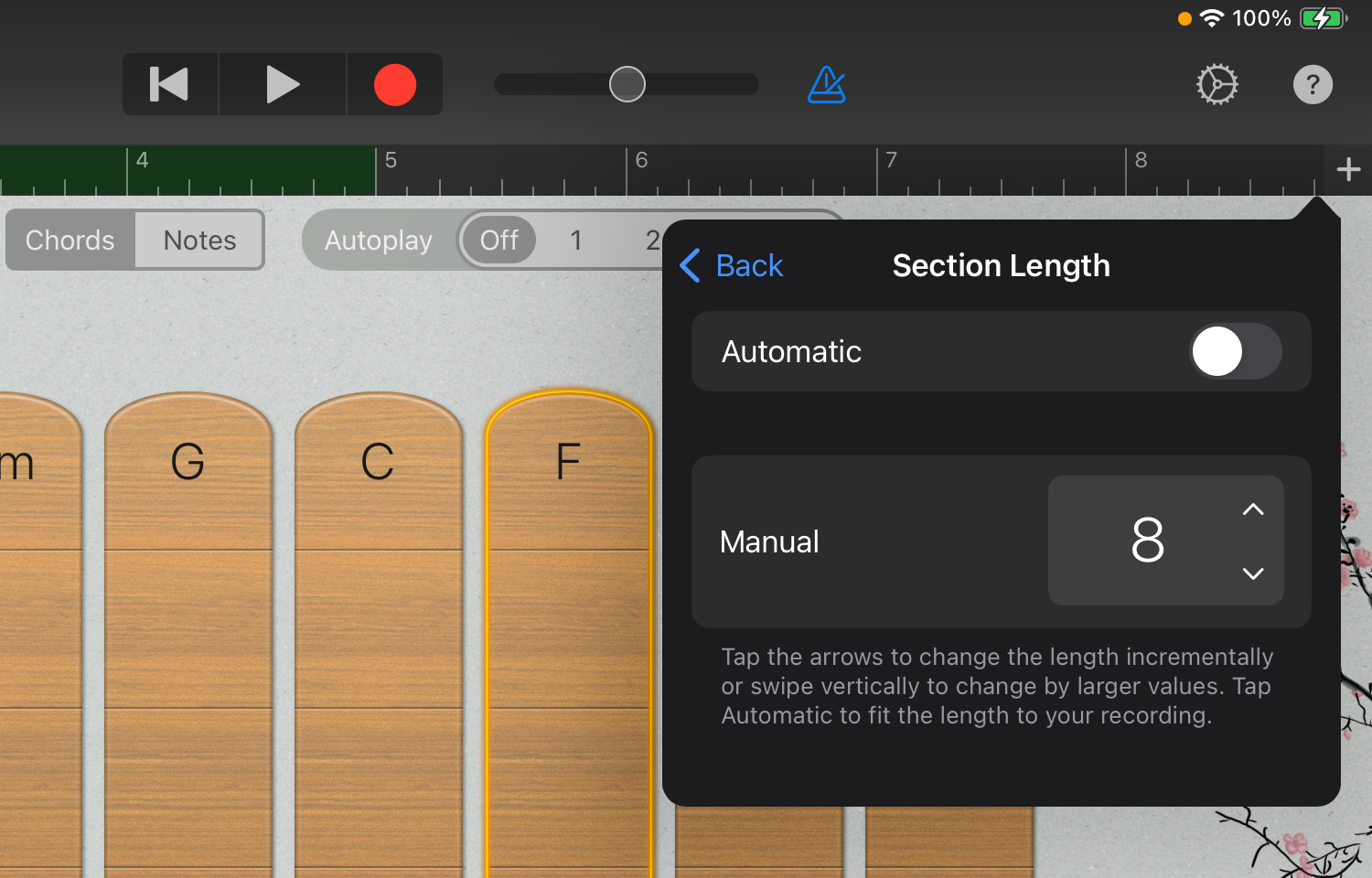The width and height of the screenshot is (1372, 878).
Task: Set Autoplay to Off
Action: pos(499,240)
